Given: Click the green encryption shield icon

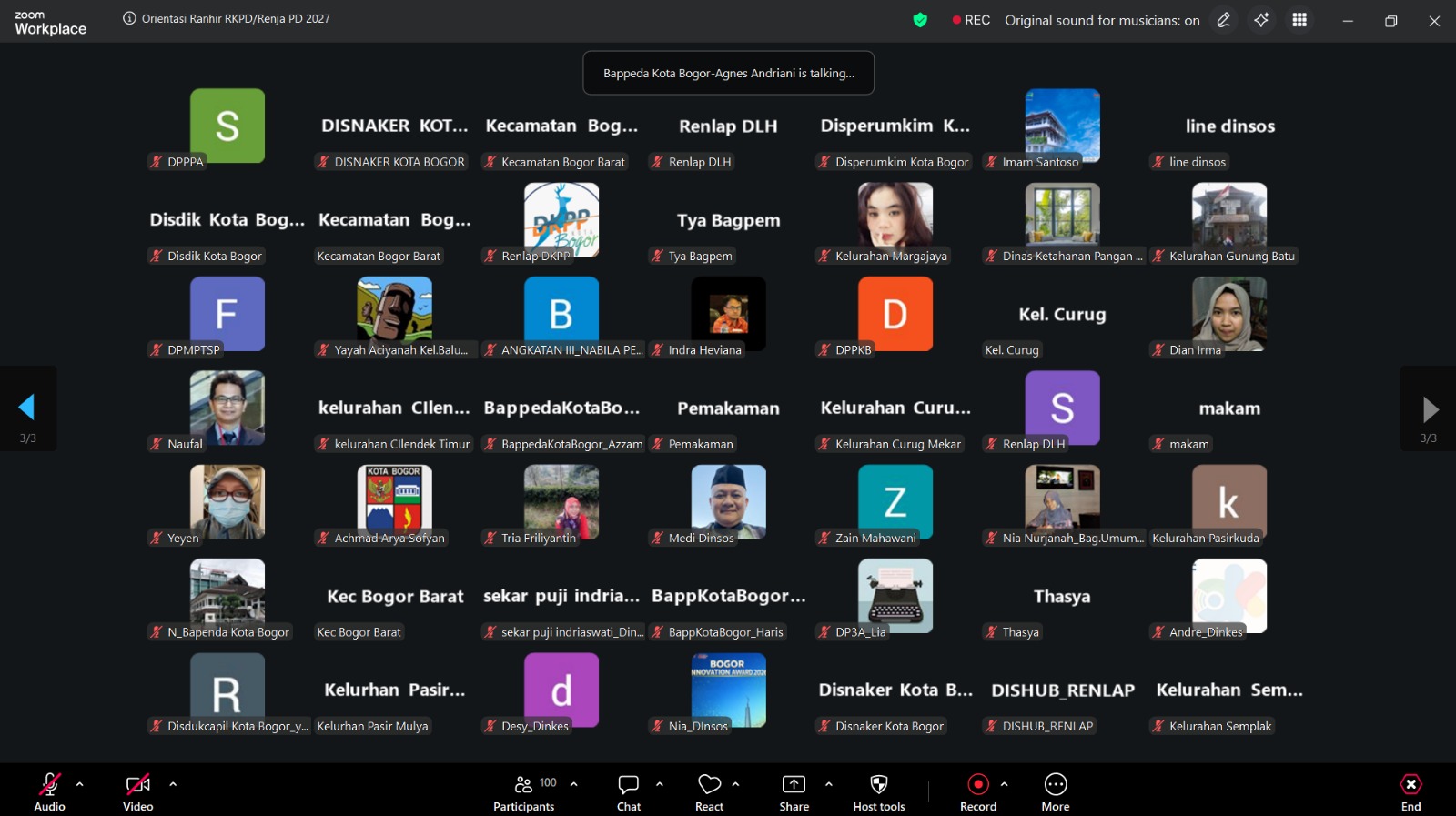Looking at the screenshot, I should click(920, 20).
